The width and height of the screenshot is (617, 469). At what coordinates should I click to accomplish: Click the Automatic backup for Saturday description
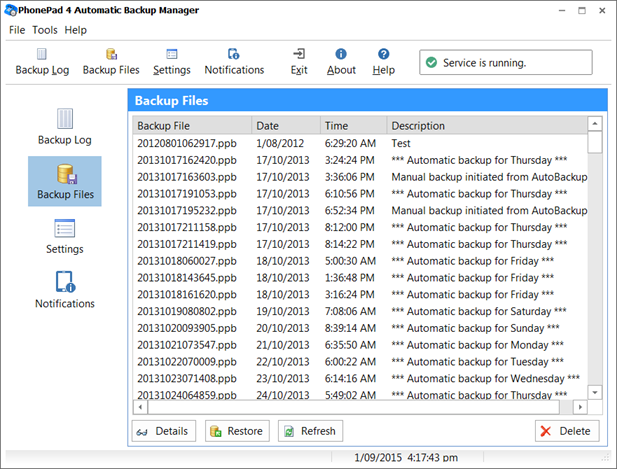[479, 311]
